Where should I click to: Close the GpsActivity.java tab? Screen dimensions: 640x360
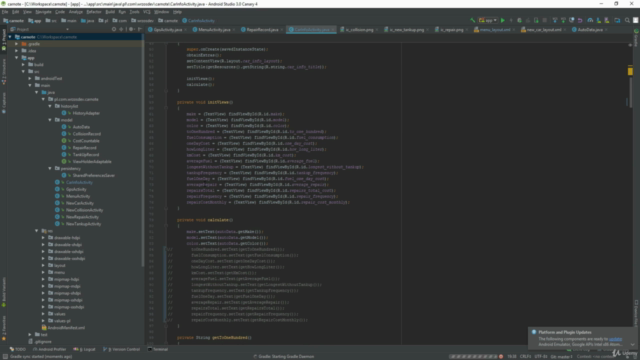click(x=185, y=30)
